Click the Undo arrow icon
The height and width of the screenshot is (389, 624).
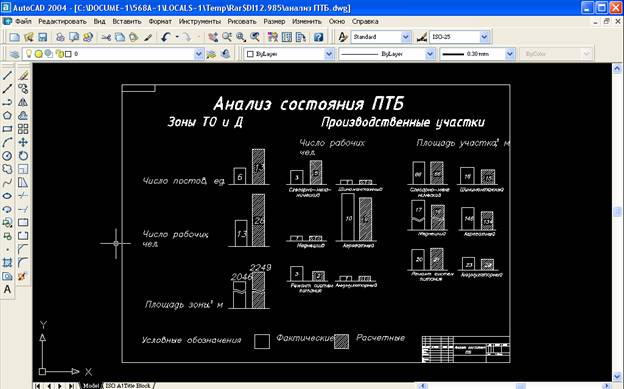tap(166, 37)
